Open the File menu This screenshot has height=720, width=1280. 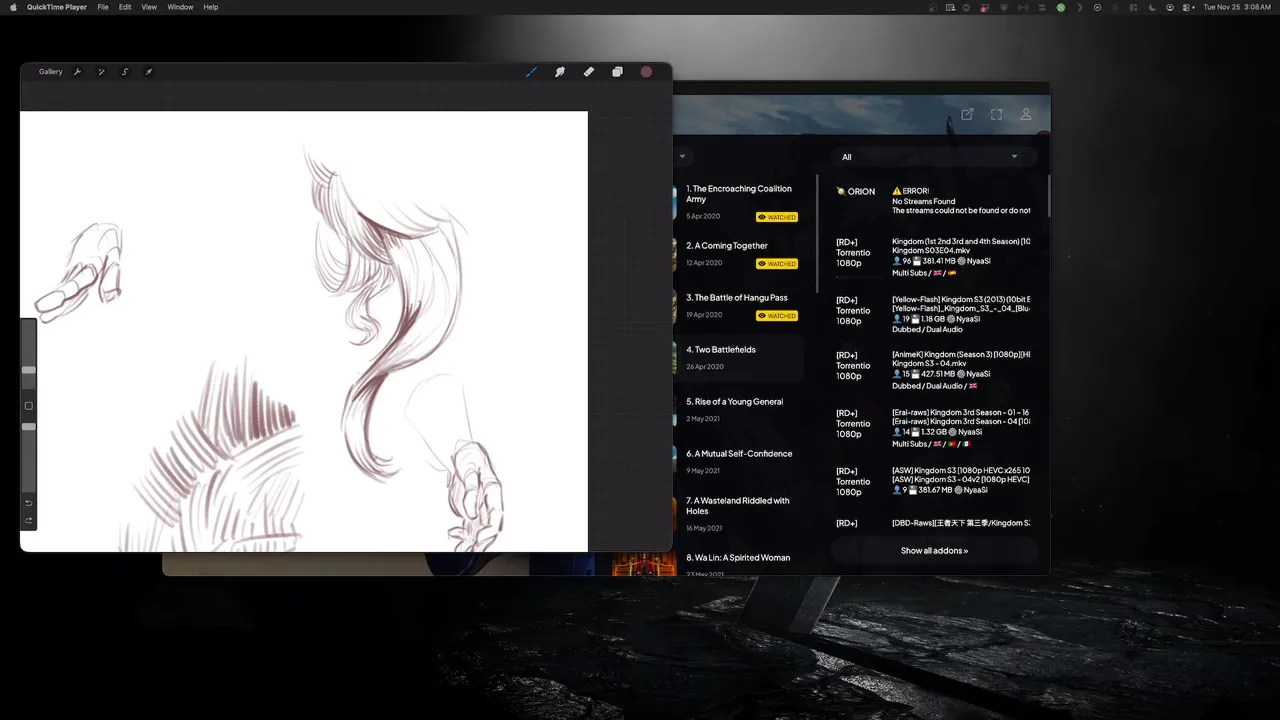(x=103, y=7)
